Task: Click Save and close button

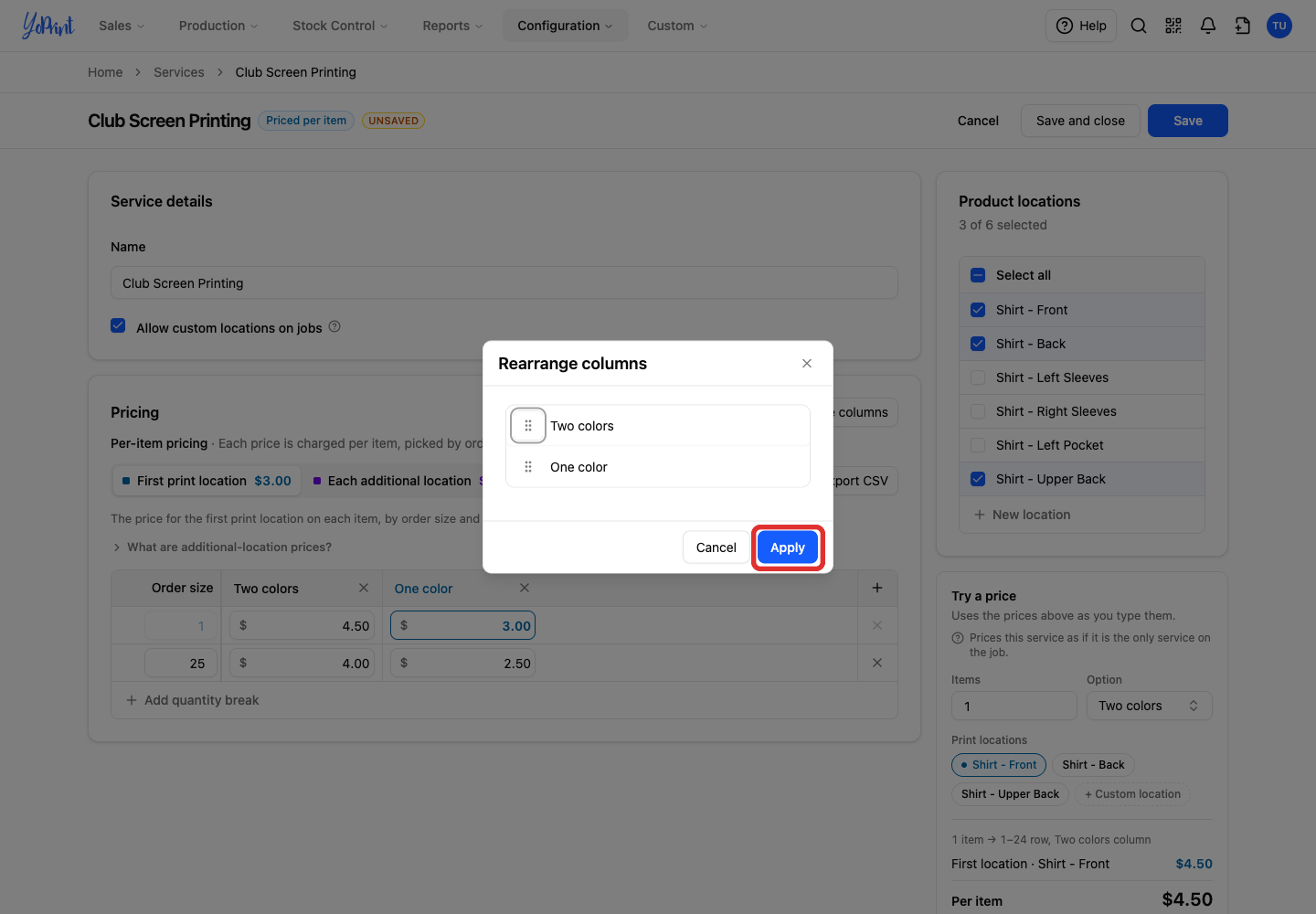Action: [1080, 121]
